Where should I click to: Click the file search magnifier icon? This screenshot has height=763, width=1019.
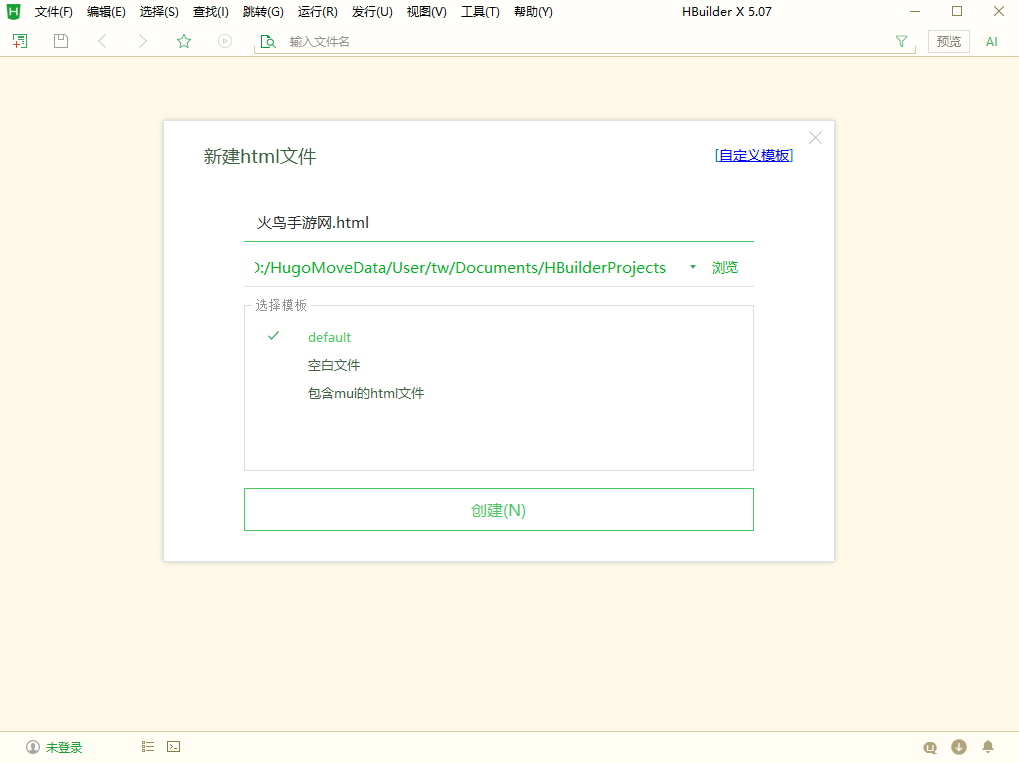268,42
